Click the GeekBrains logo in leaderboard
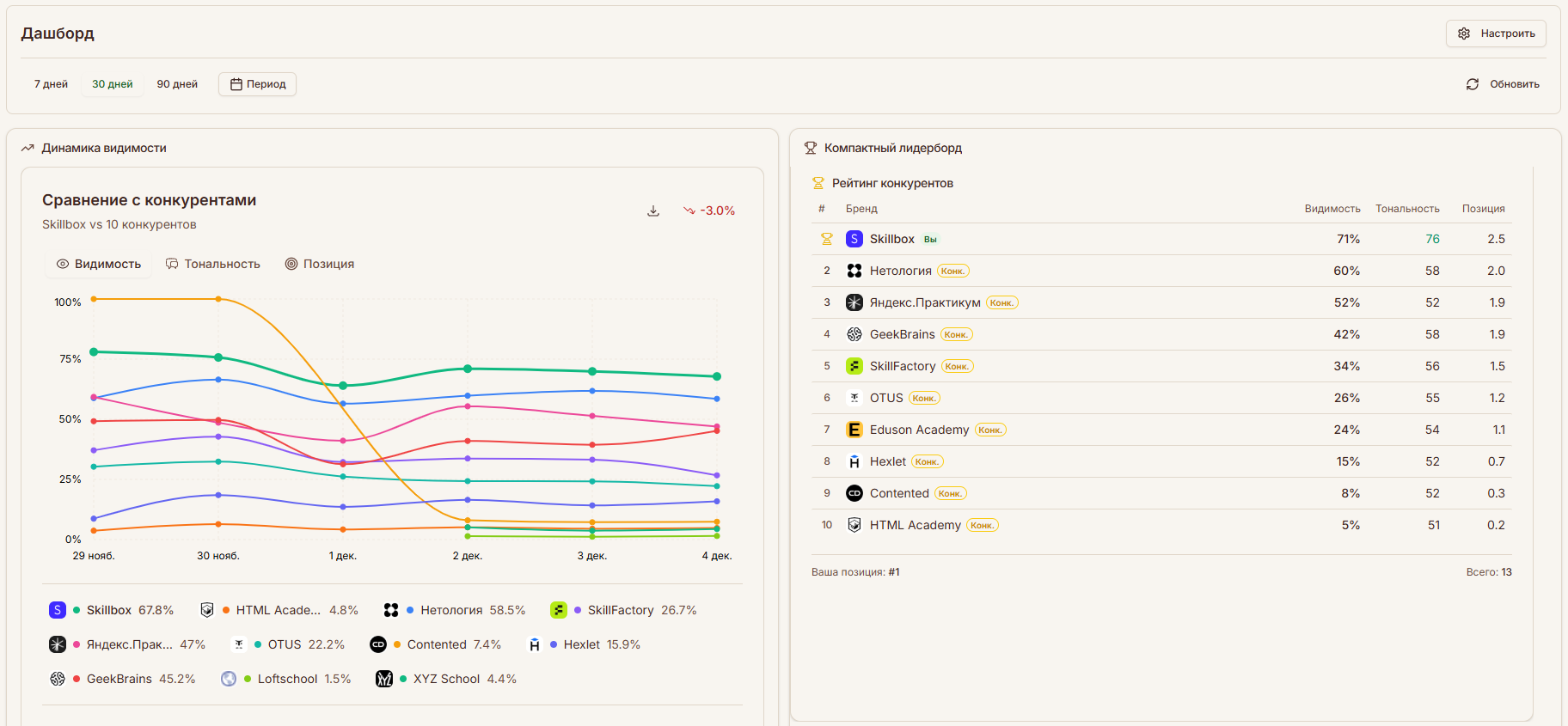The height and width of the screenshot is (726, 1568). point(854,334)
